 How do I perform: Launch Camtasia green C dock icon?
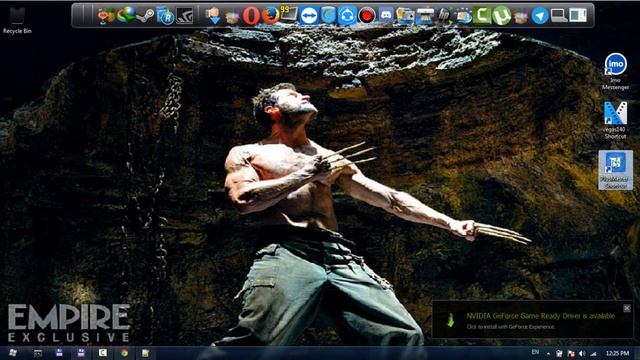[482, 16]
